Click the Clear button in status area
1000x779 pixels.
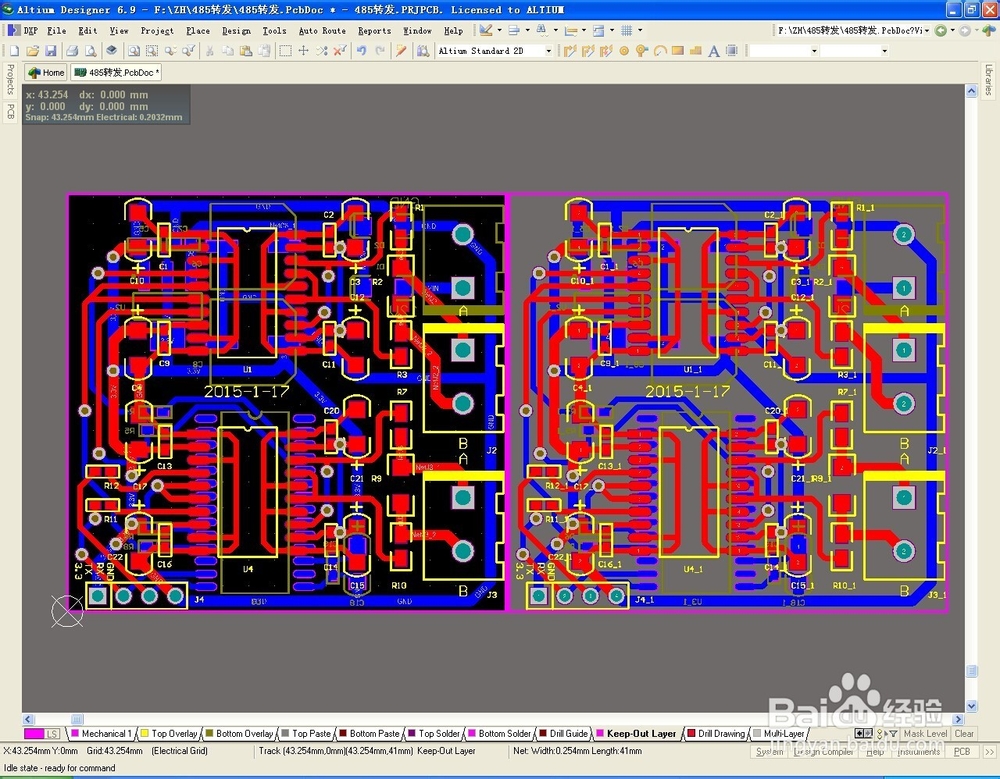(964, 734)
